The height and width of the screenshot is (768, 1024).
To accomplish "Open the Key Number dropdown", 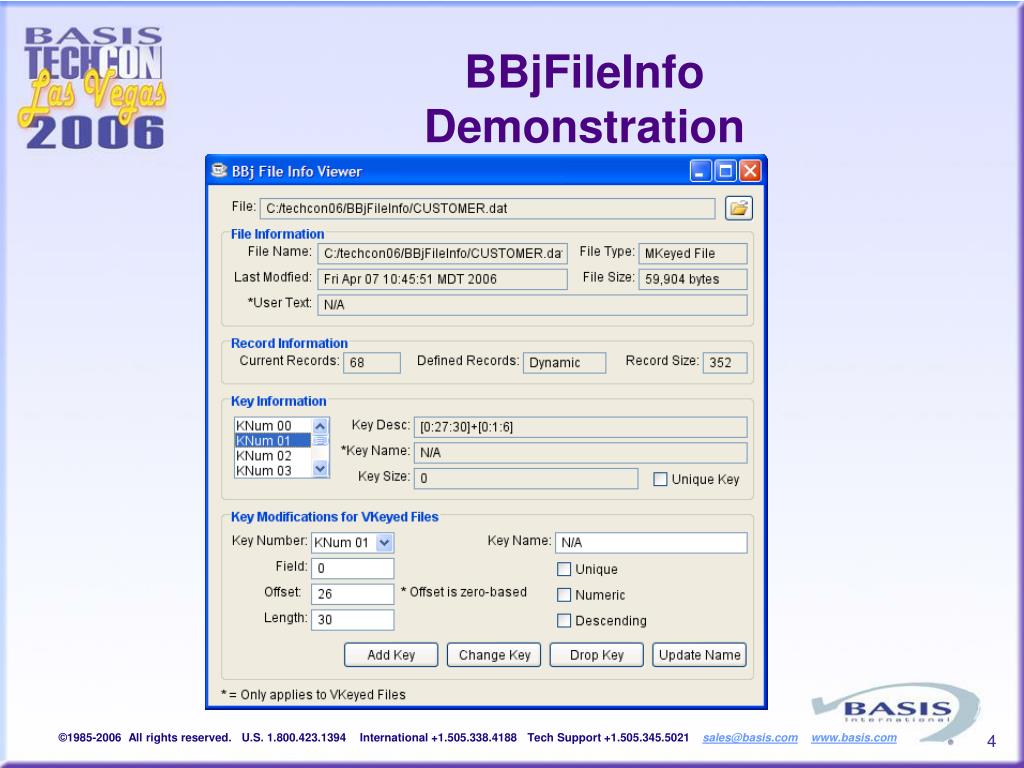I will tap(385, 542).
